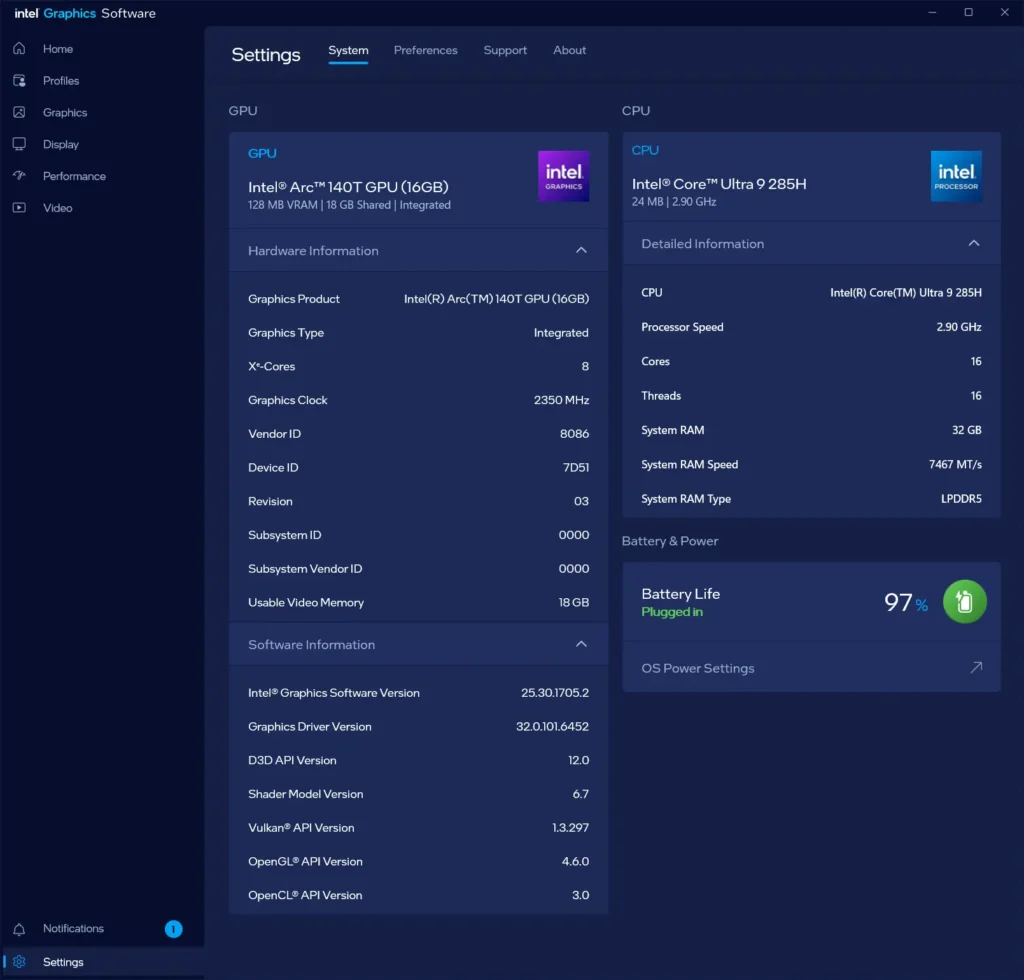The height and width of the screenshot is (980, 1024).
Task: Click Graphics Software Version 25.30.1705.2
Action: [x=554, y=693]
